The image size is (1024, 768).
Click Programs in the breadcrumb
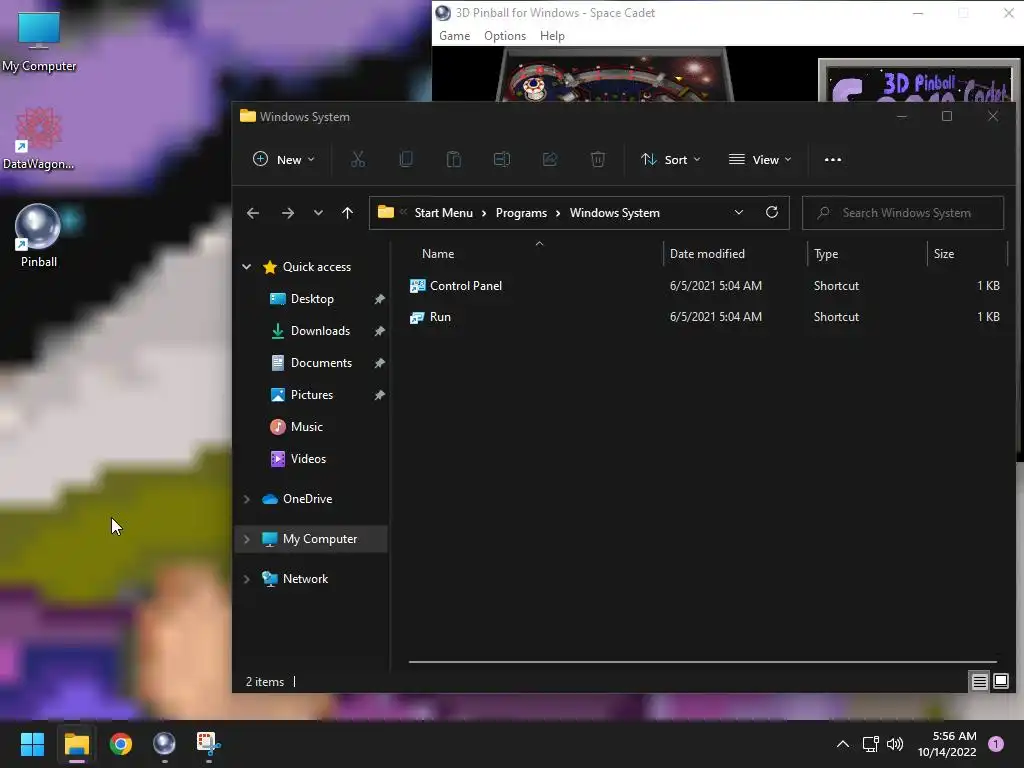coord(521,213)
